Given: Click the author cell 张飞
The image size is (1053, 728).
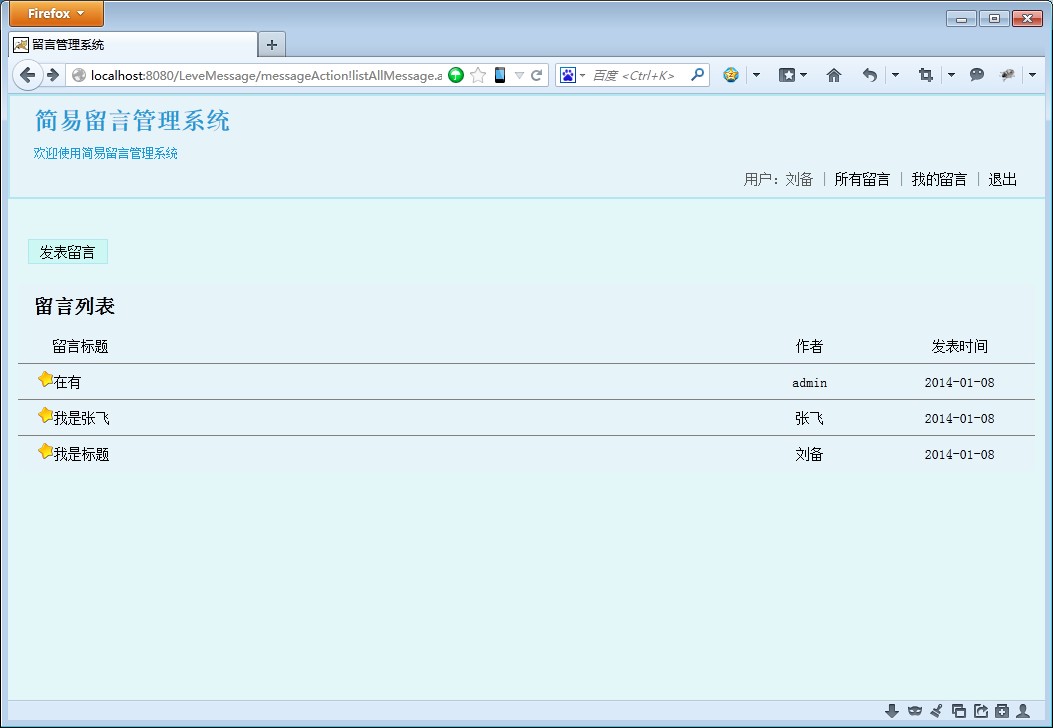Looking at the screenshot, I should point(809,418).
